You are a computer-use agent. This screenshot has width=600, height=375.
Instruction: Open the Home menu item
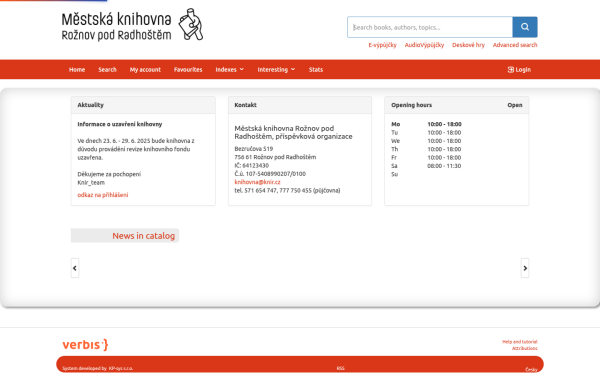pos(77,70)
